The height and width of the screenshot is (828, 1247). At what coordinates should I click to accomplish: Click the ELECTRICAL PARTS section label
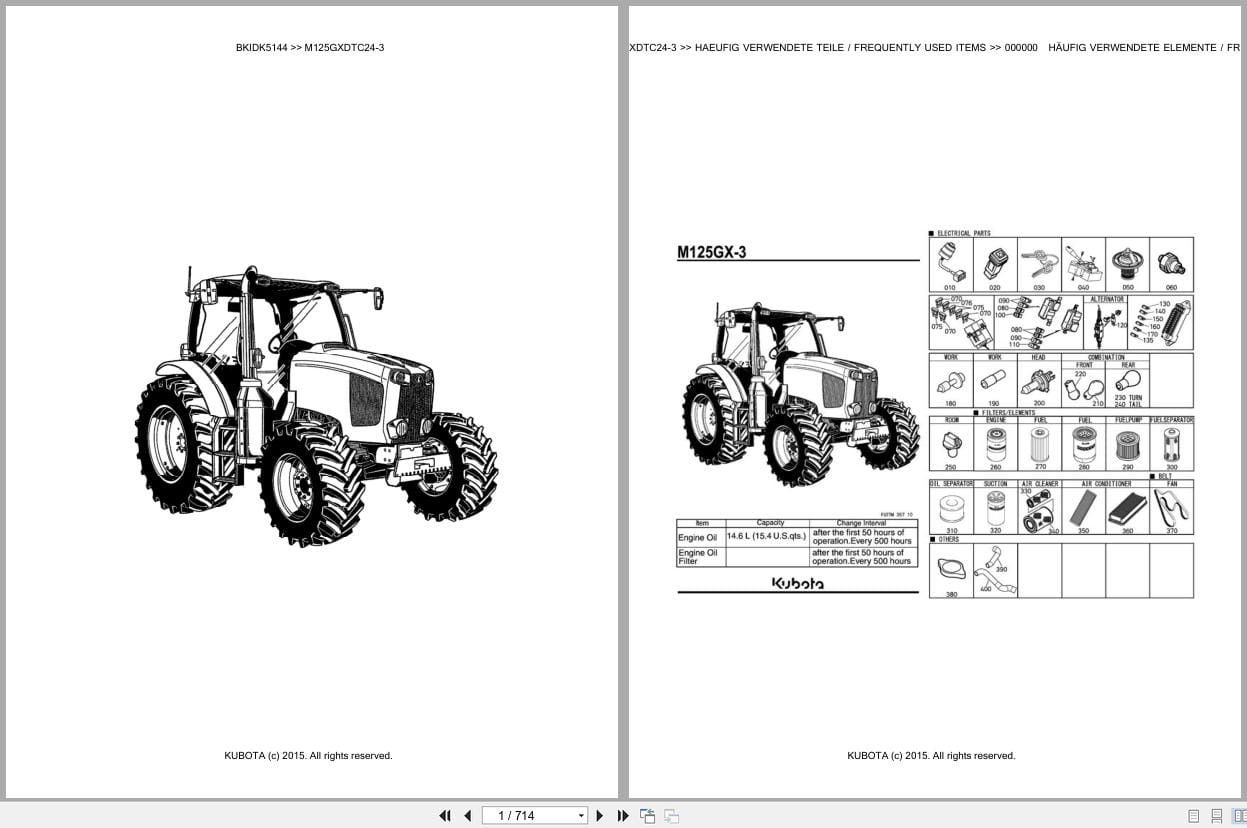pos(963,233)
